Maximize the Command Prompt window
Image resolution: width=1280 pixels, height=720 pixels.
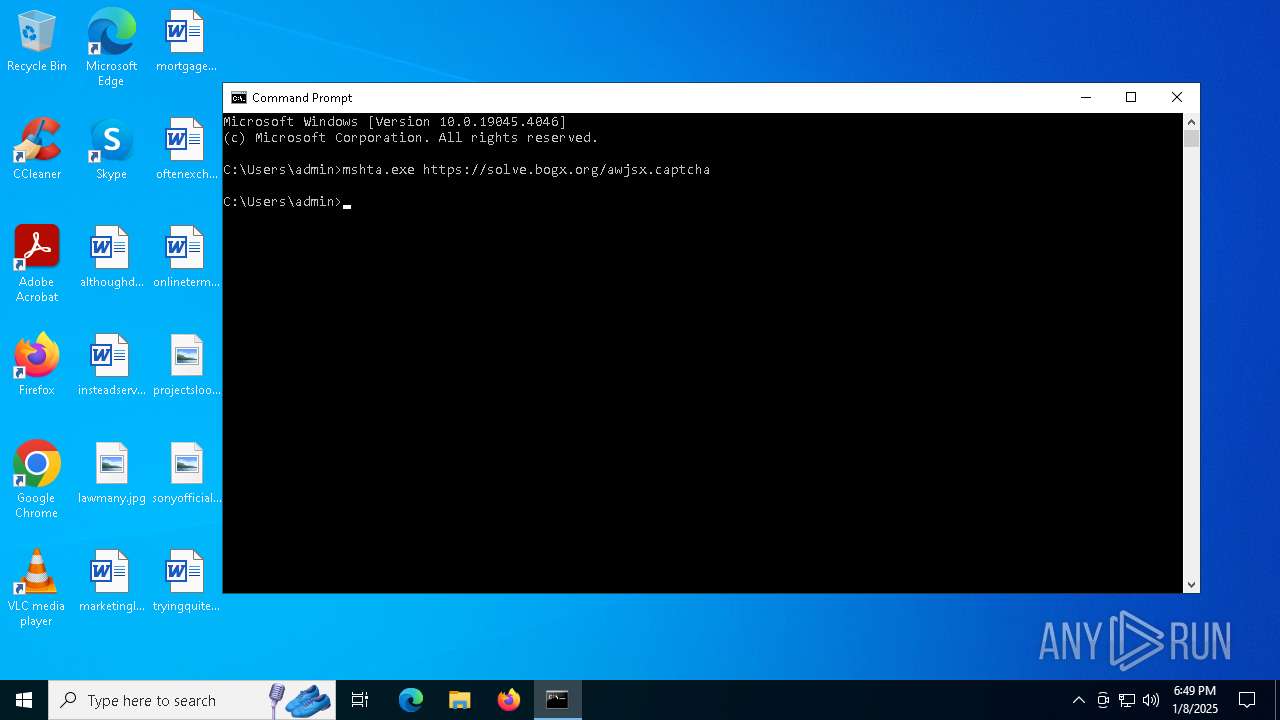[1131, 98]
